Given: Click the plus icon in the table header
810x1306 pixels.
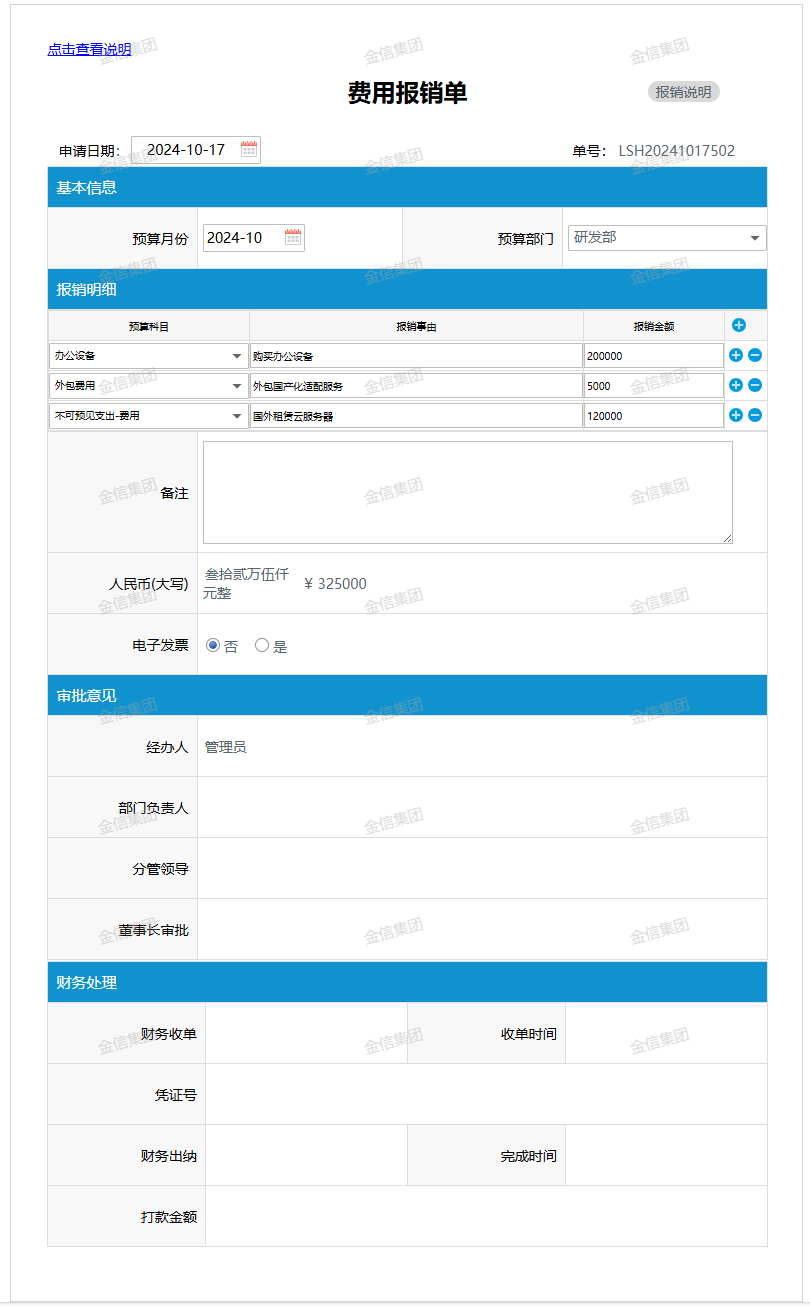Looking at the screenshot, I should click(x=738, y=325).
